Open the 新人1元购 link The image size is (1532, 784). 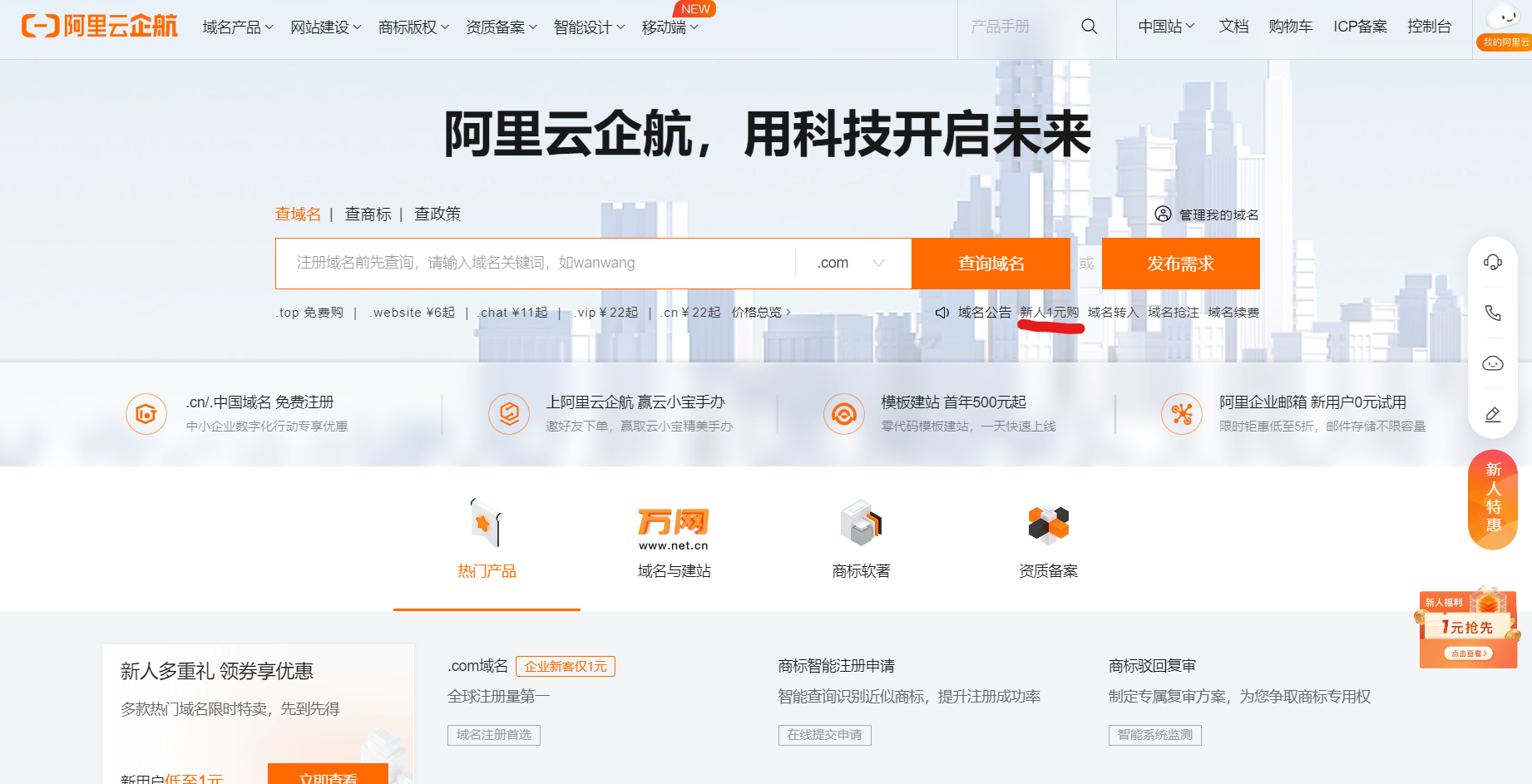click(1049, 313)
